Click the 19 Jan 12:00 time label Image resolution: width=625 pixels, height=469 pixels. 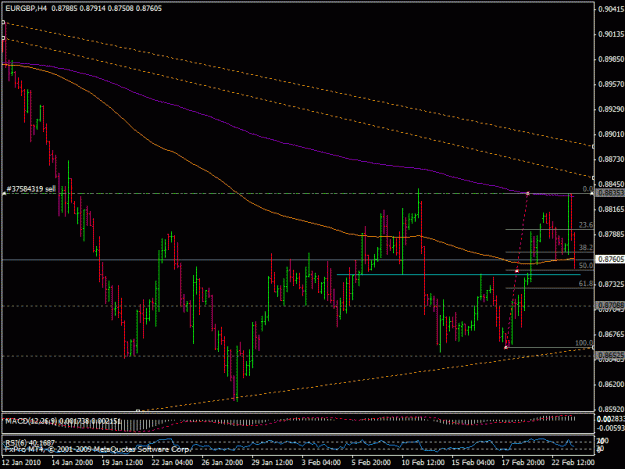pyautogui.click(x=122, y=462)
